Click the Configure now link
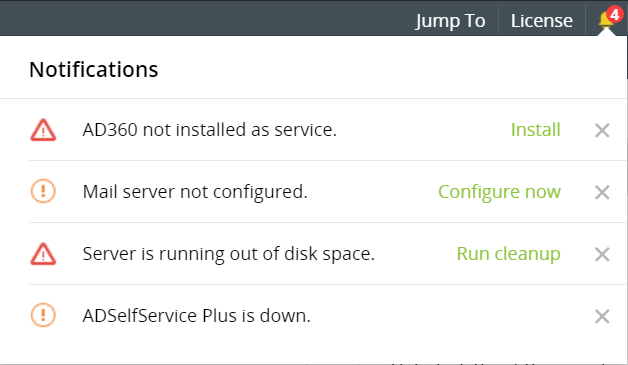Viewport: 628px width, 365px height. tap(499, 192)
